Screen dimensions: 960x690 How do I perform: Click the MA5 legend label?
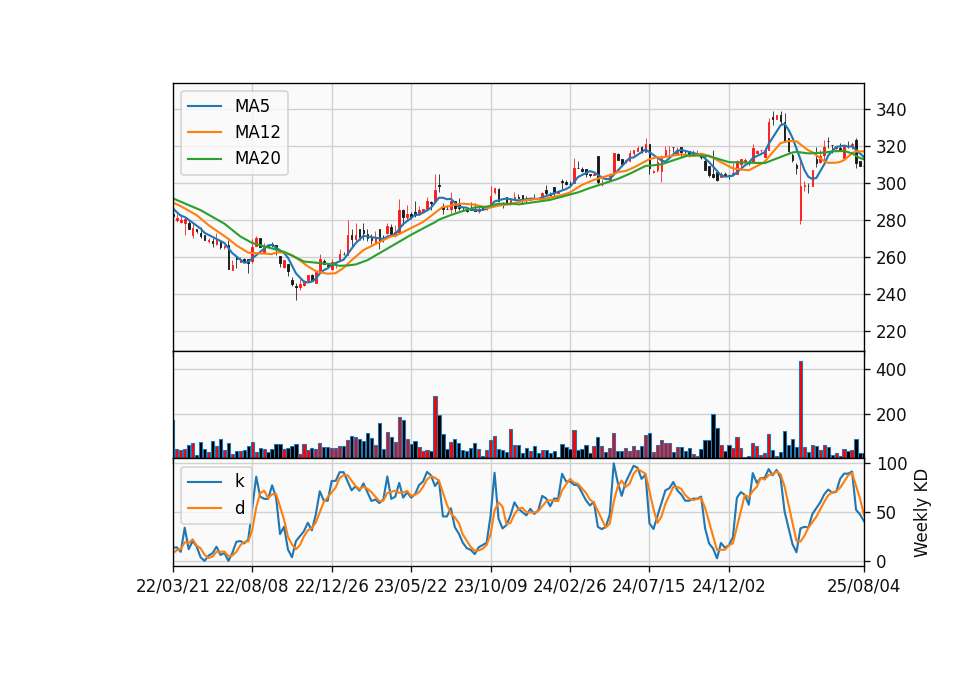(252, 106)
